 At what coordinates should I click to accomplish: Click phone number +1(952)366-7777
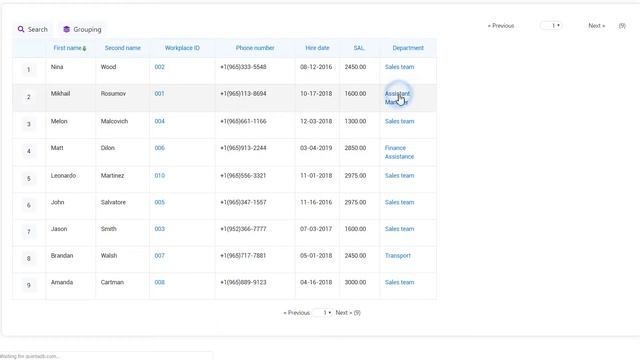point(243,229)
